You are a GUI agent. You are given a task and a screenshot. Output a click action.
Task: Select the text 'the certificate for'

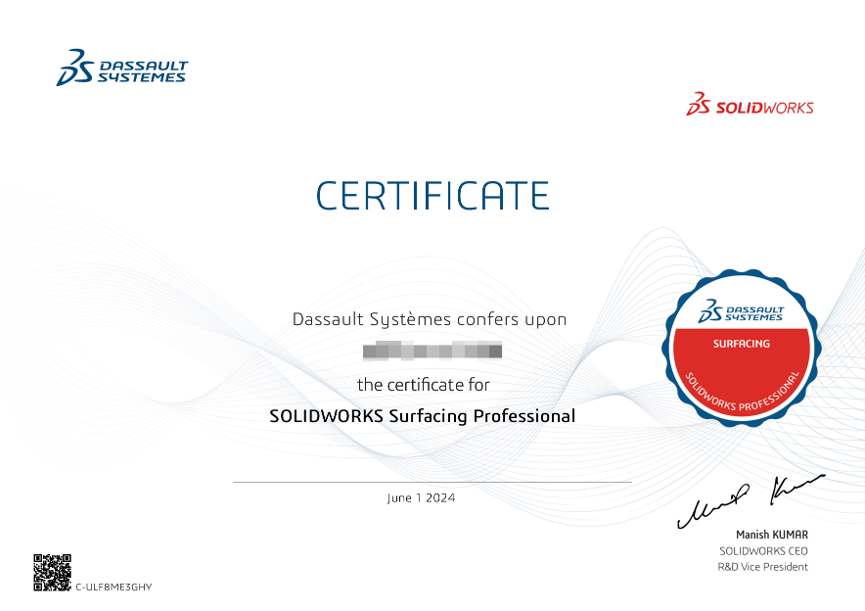[x=423, y=384]
